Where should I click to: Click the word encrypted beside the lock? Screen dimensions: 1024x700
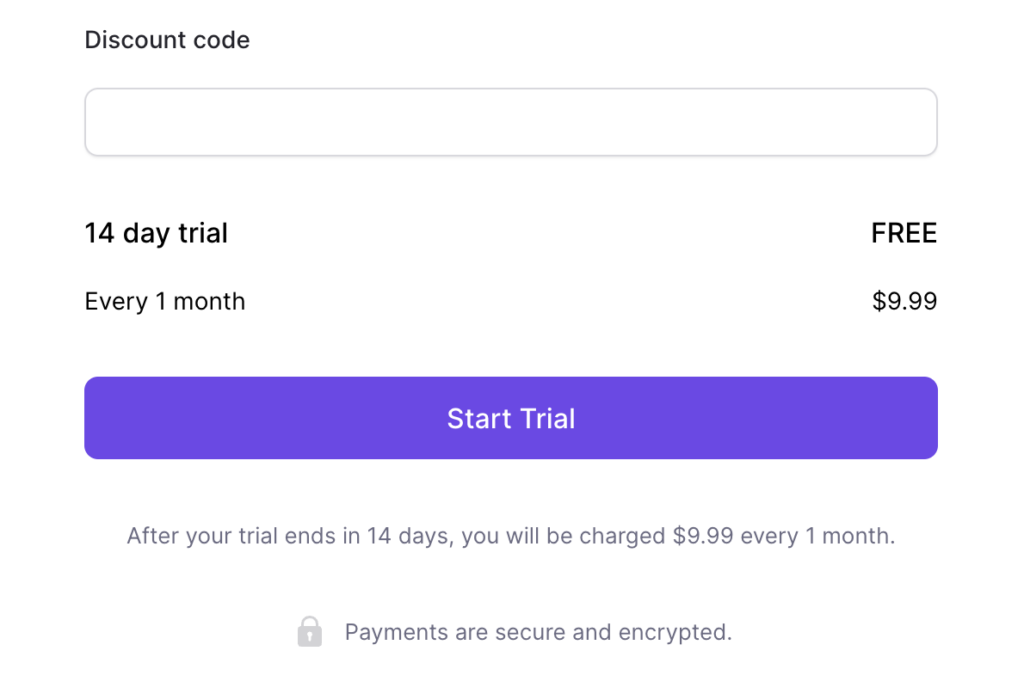click(675, 632)
